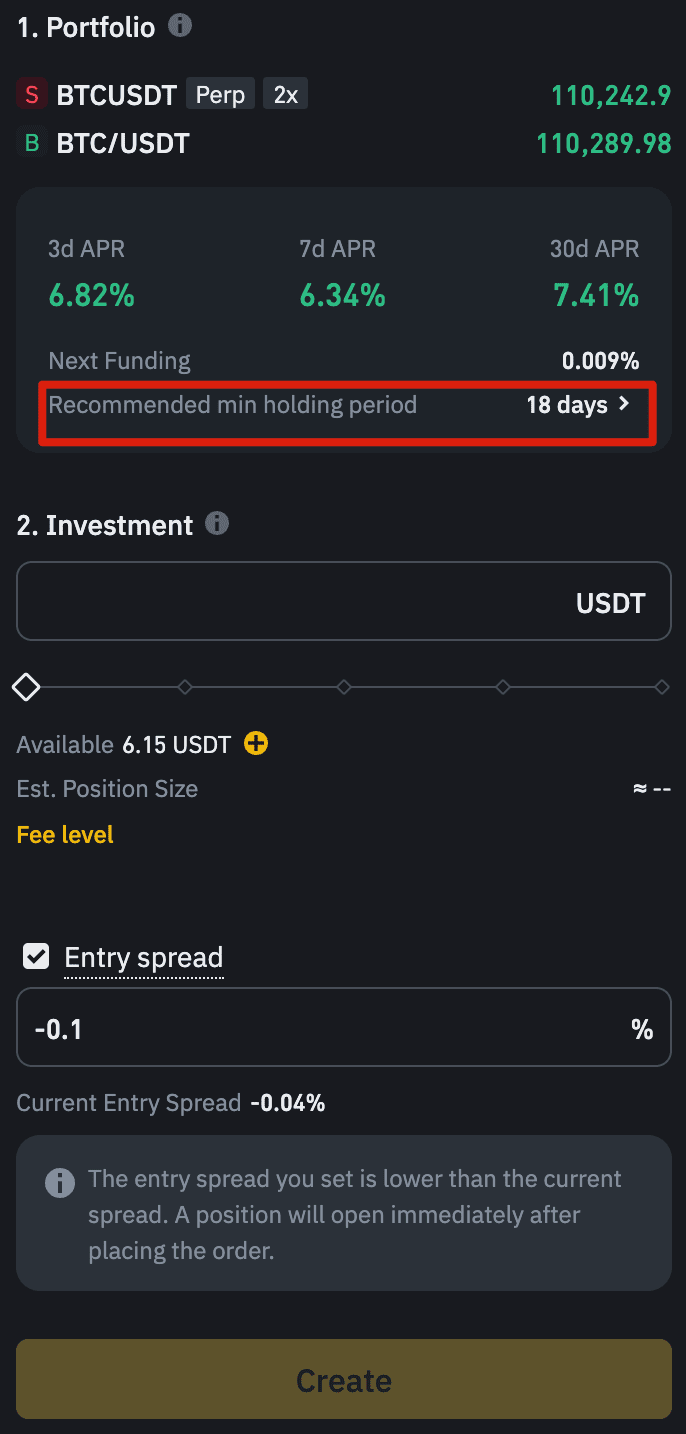Click the Investment info icon

click(216, 523)
